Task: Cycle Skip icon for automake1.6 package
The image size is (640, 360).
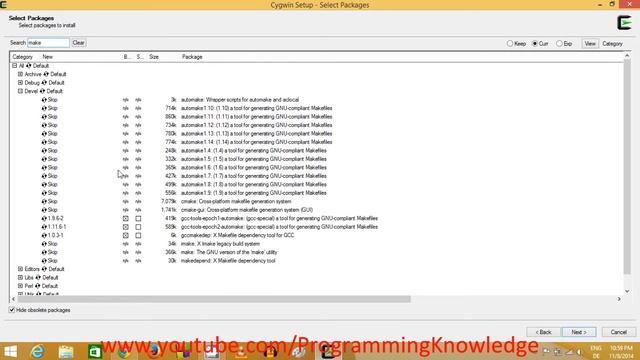Action: click(44, 167)
